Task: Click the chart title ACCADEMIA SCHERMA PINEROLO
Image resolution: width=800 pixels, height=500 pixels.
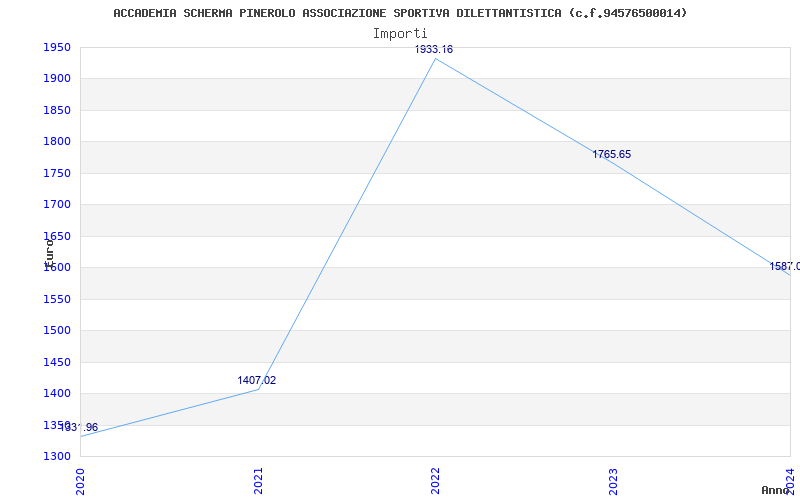Action: click(400, 13)
